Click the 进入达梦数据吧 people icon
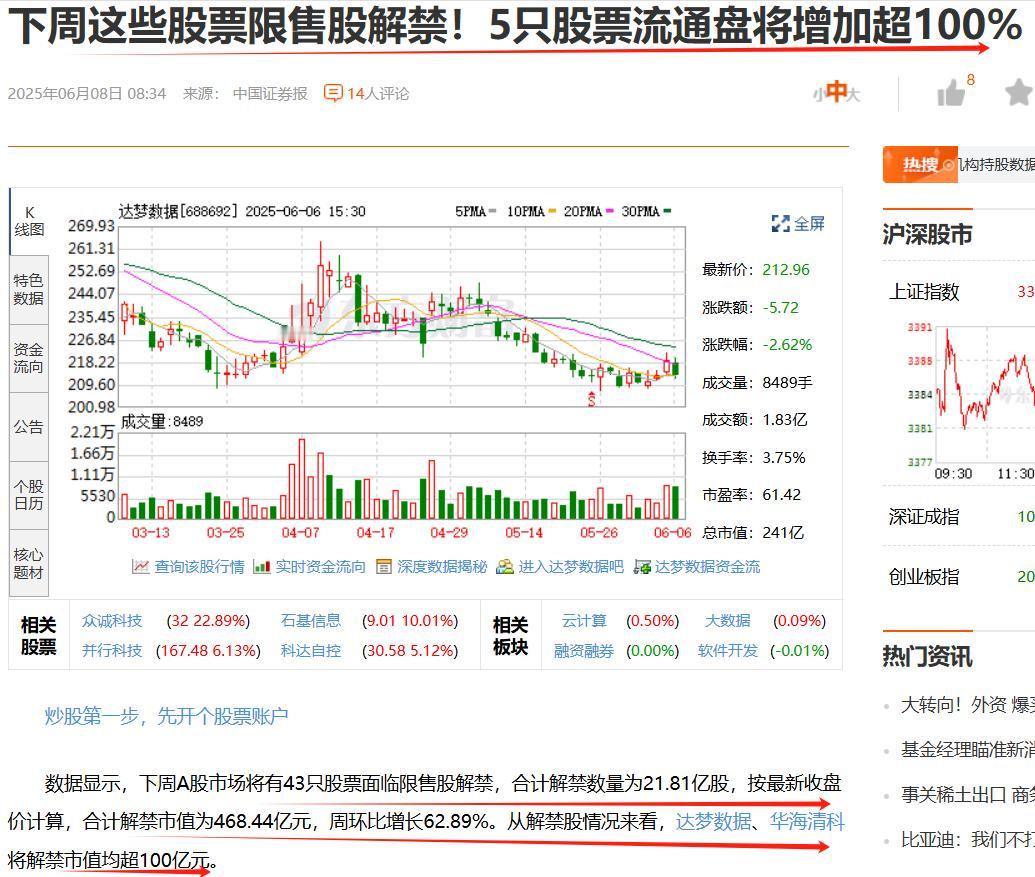 tap(505, 566)
